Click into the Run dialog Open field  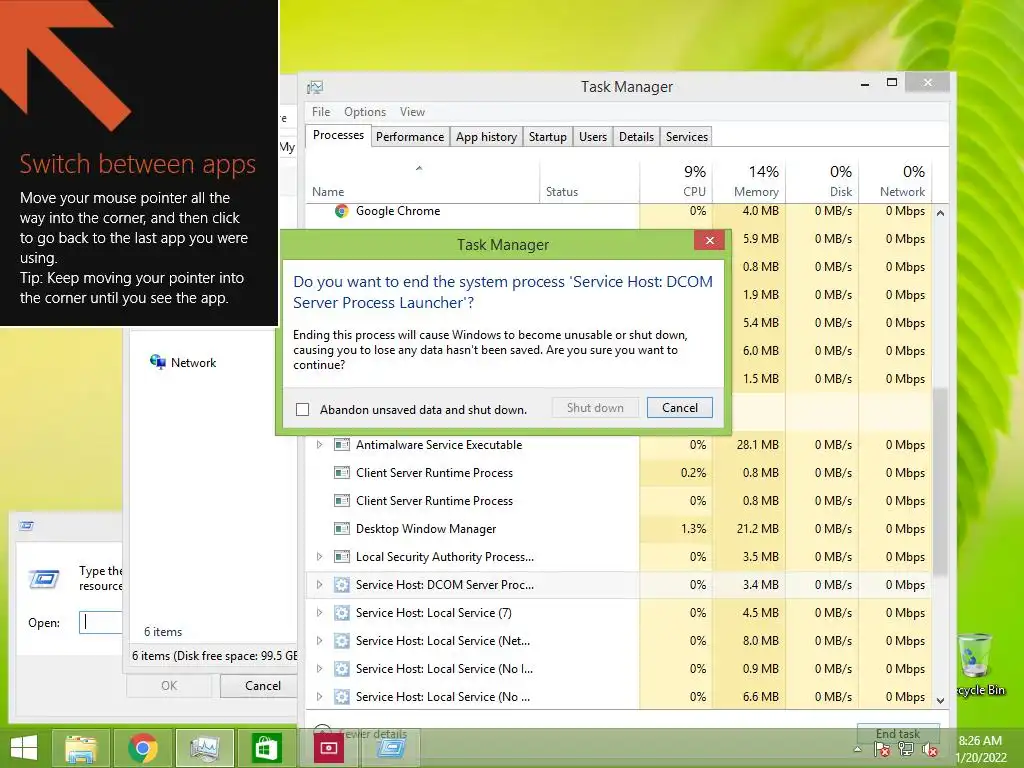(101, 622)
